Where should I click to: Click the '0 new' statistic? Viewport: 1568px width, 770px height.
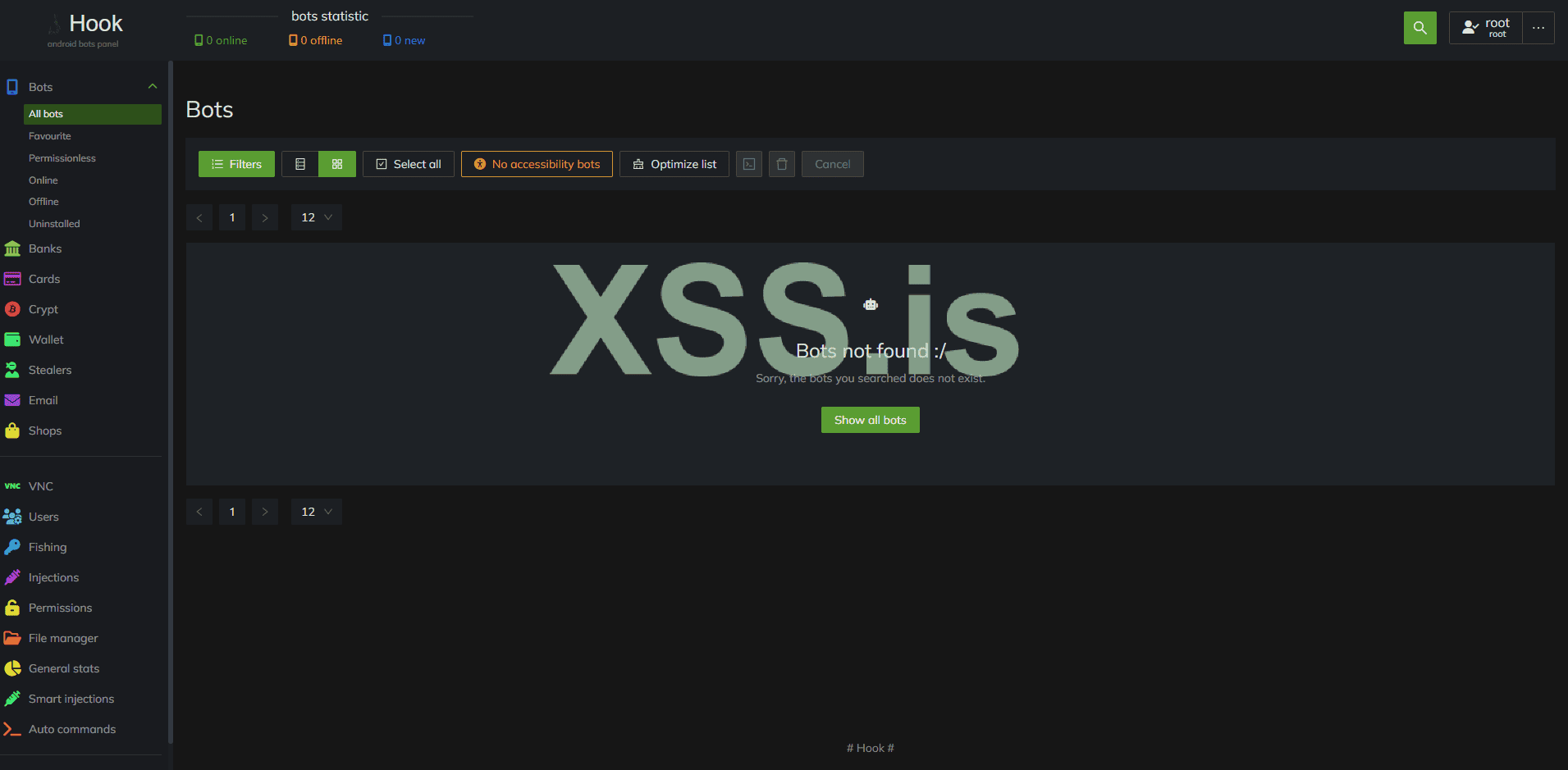point(405,40)
